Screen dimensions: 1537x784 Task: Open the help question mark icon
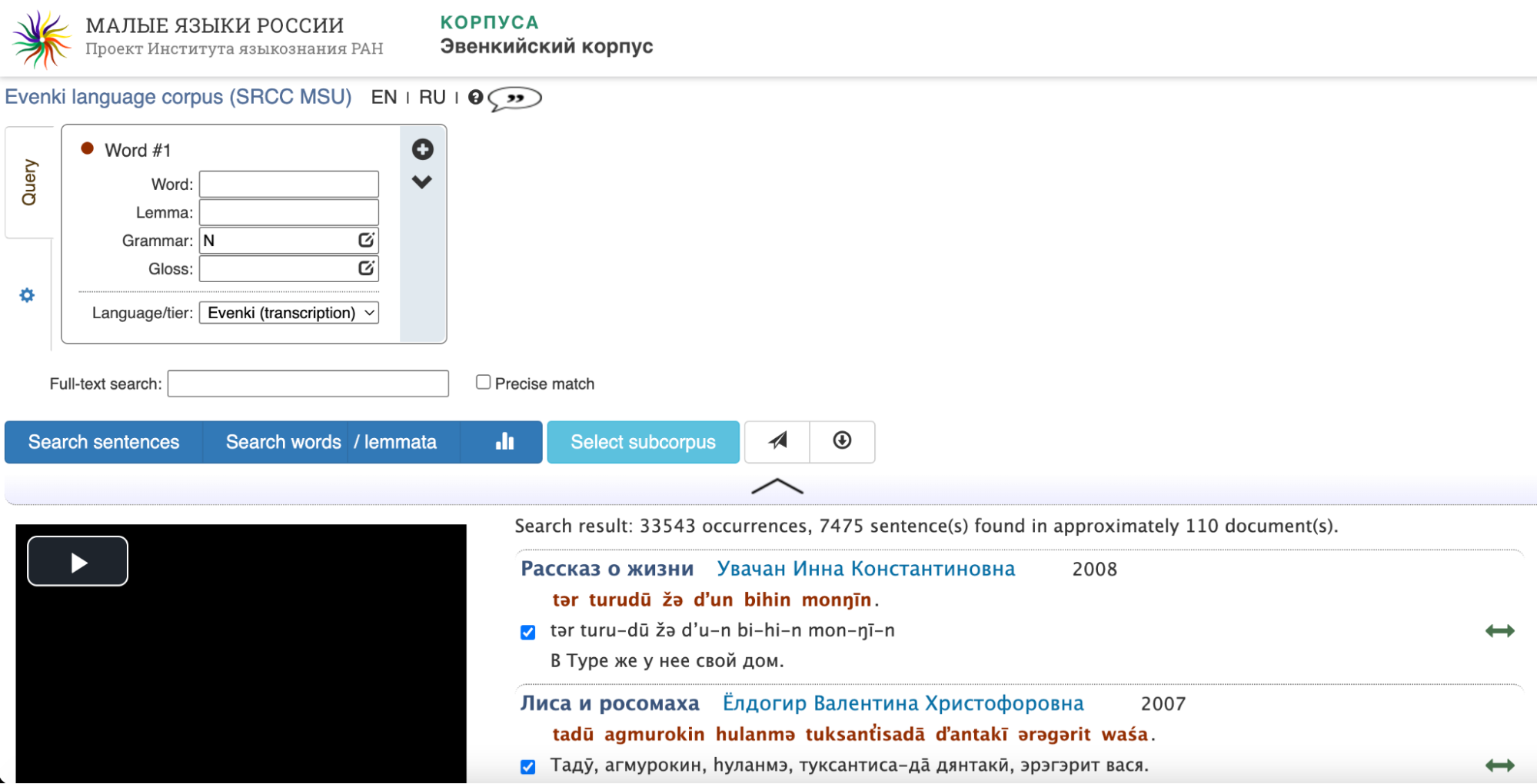pos(475,97)
